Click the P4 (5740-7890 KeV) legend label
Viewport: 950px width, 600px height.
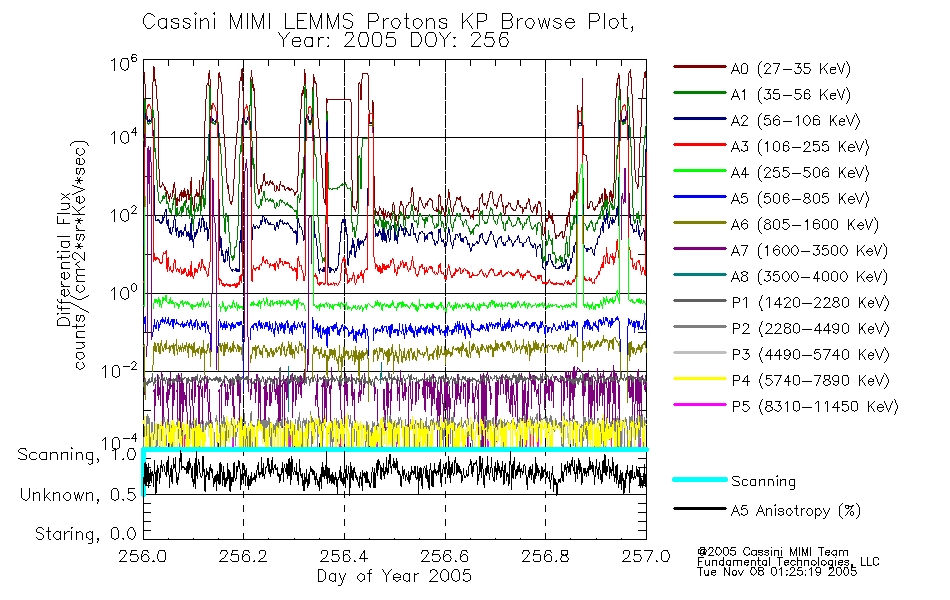tap(810, 381)
